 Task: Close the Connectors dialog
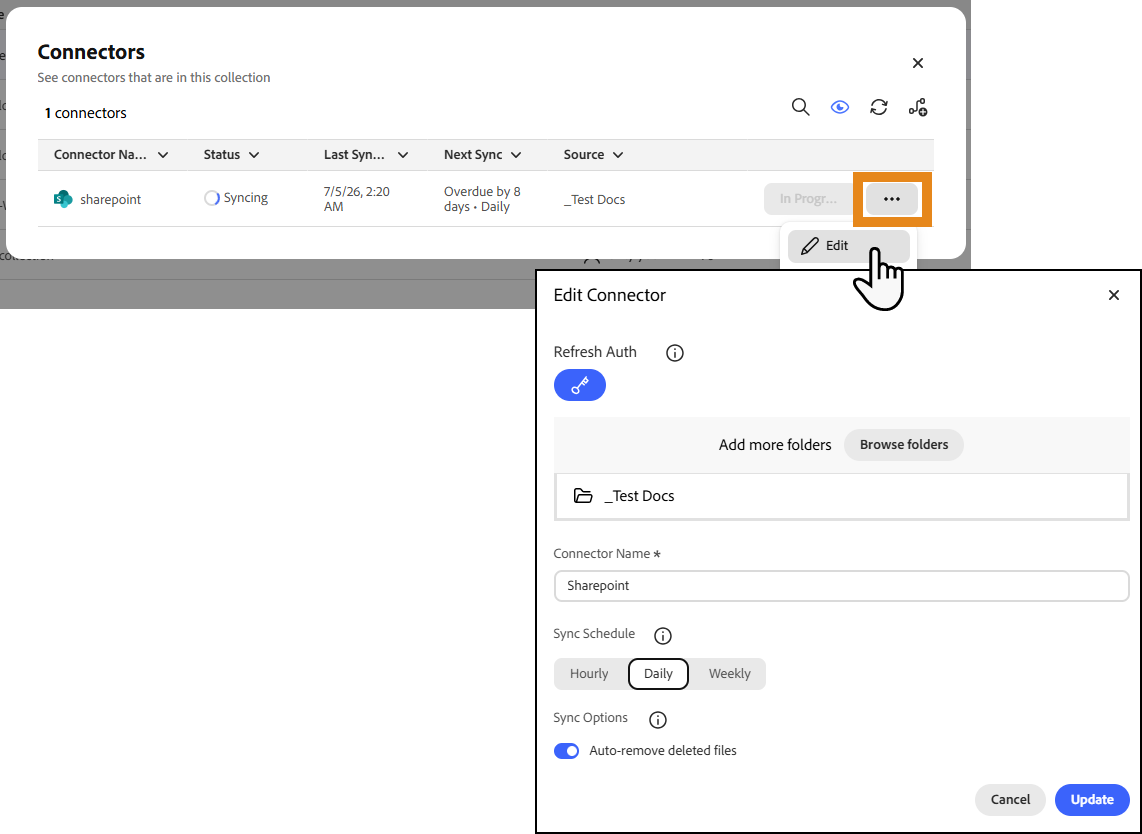[918, 63]
